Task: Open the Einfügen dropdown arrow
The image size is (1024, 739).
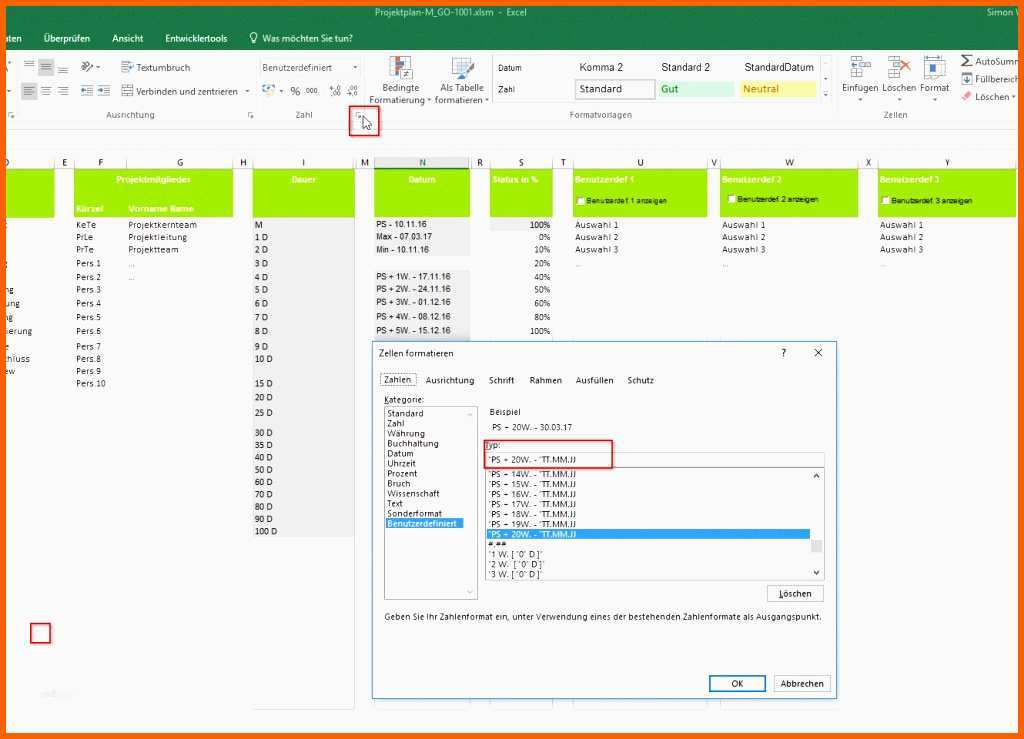Action: 860,100
